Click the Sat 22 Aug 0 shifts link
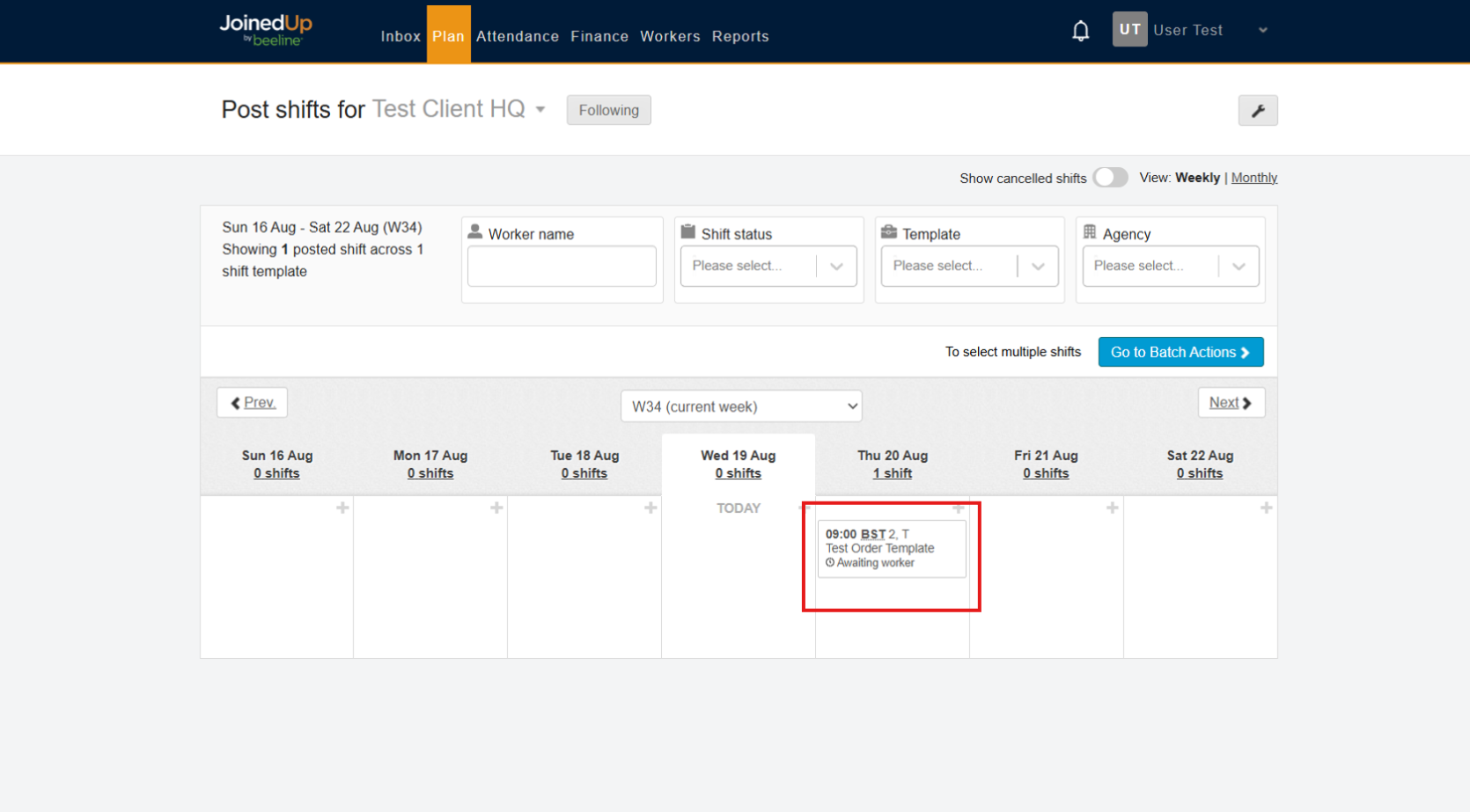The width and height of the screenshot is (1470, 812). tap(1200, 473)
